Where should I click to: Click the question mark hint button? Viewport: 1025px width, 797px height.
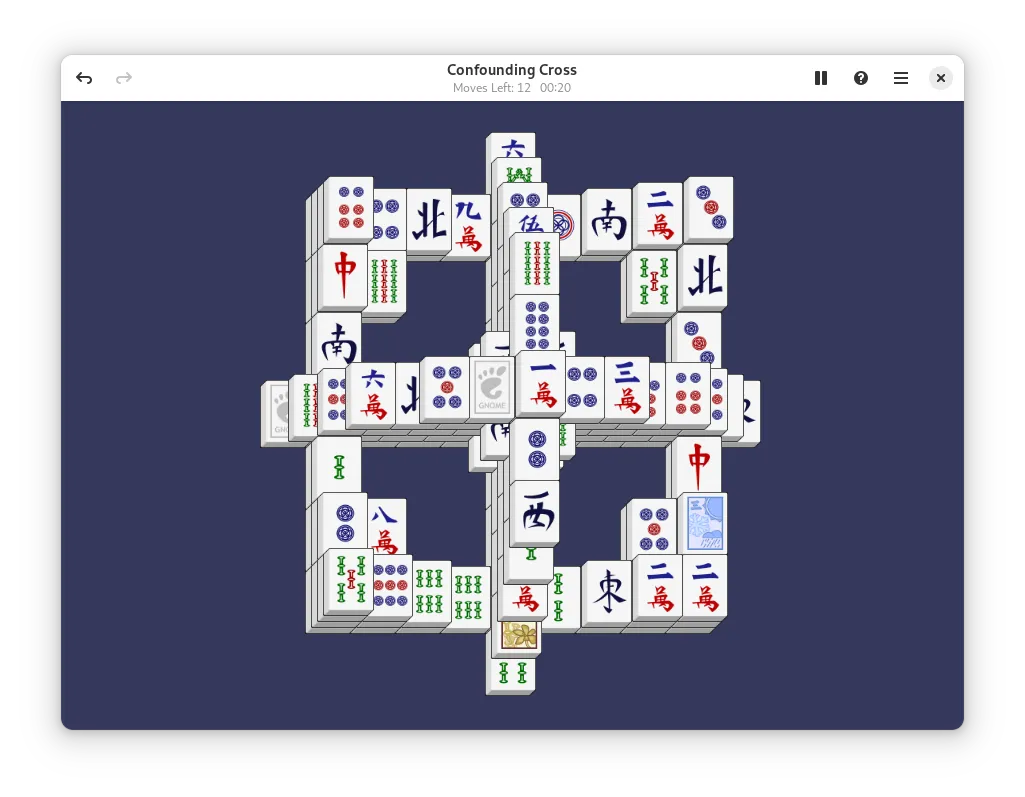click(x=861, y=78)
